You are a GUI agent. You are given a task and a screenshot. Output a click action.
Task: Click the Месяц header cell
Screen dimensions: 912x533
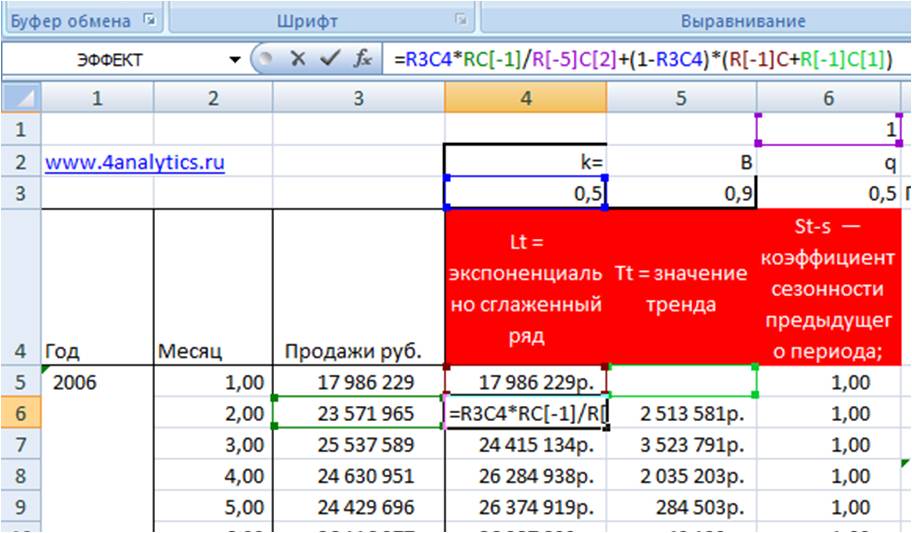[213, 287]
